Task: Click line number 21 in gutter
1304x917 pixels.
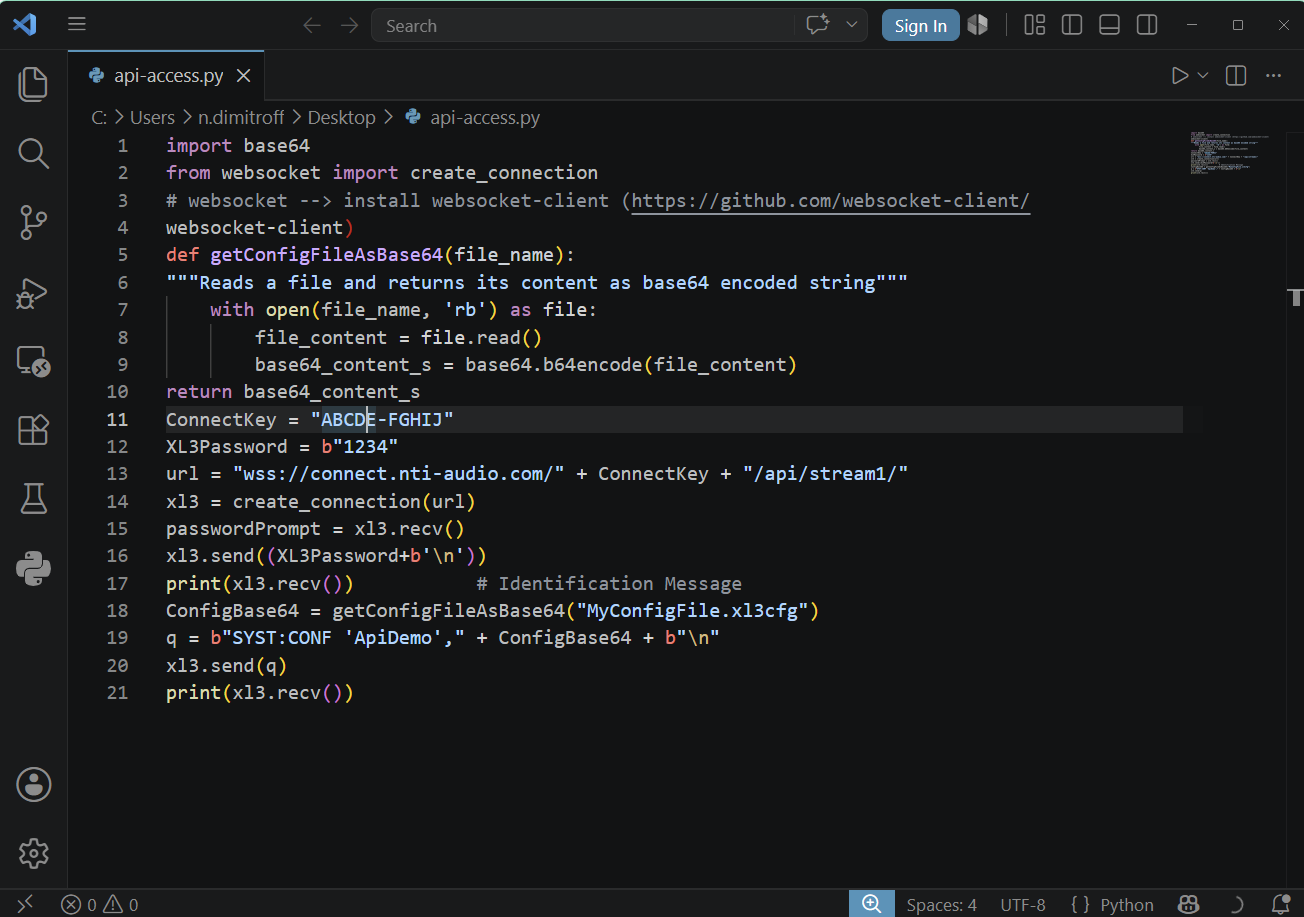Action: pos(118,692)
